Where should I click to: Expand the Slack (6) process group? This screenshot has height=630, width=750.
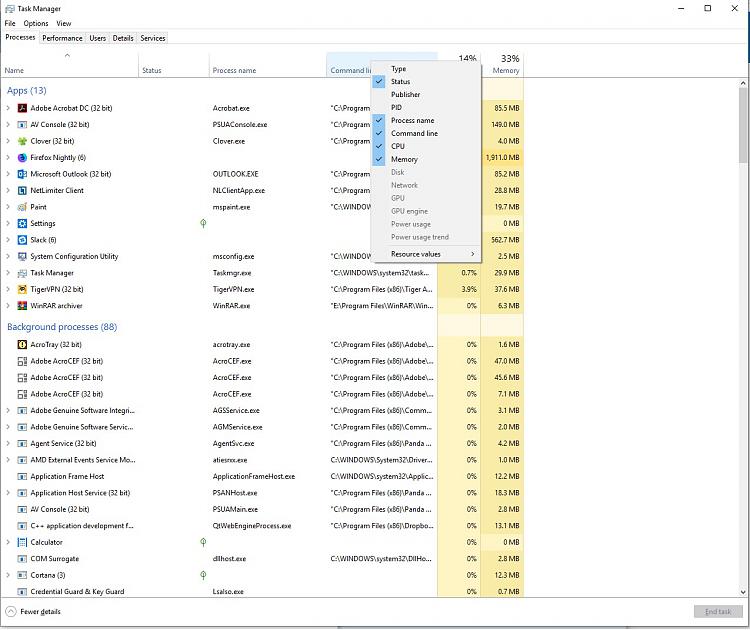tap(8, 240)
